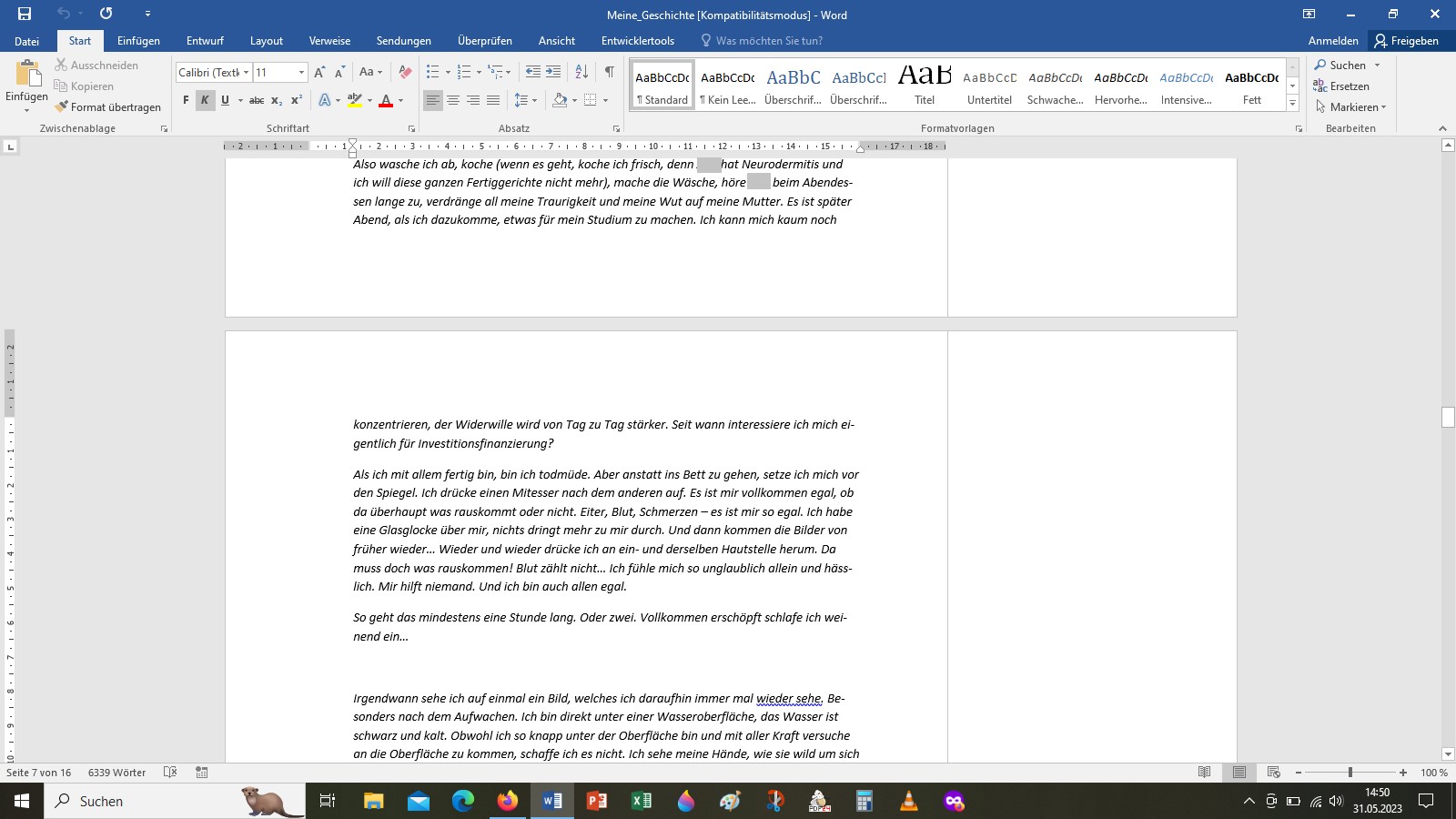Expand the numbered list dropdown
The width and height of the screenshot is (1456, 819).
[x=479, y=72]
